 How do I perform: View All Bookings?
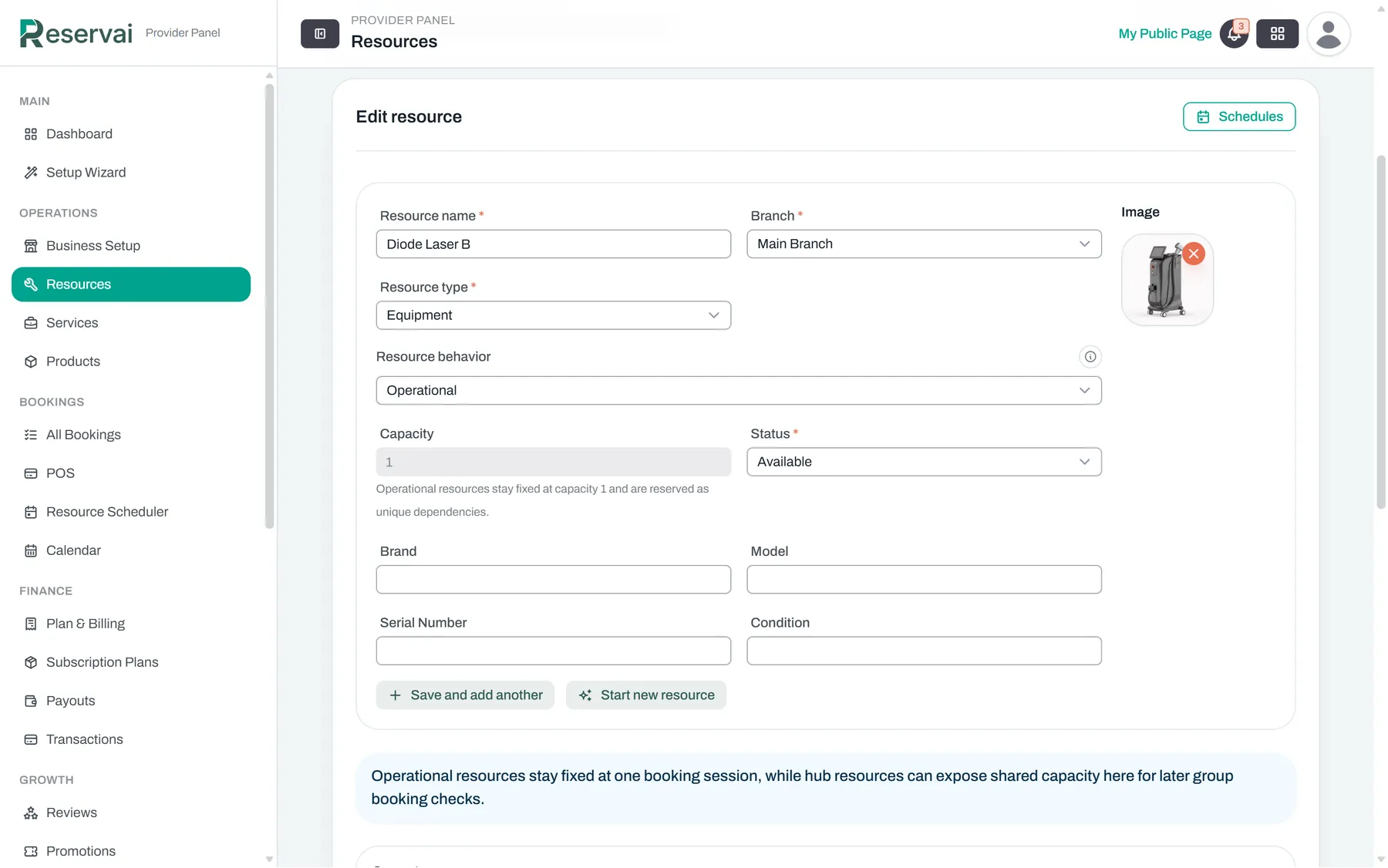point(131,435)
